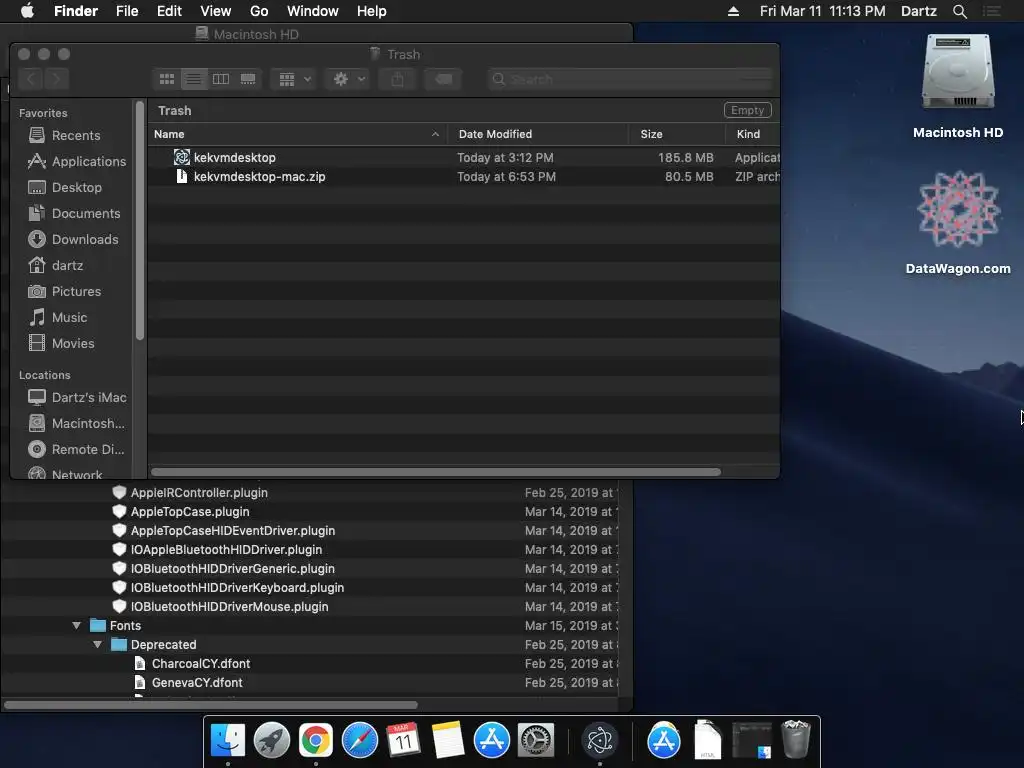
Task: Open Trash from the Dock
Action: pyautogui.click(x=795, y=739)
